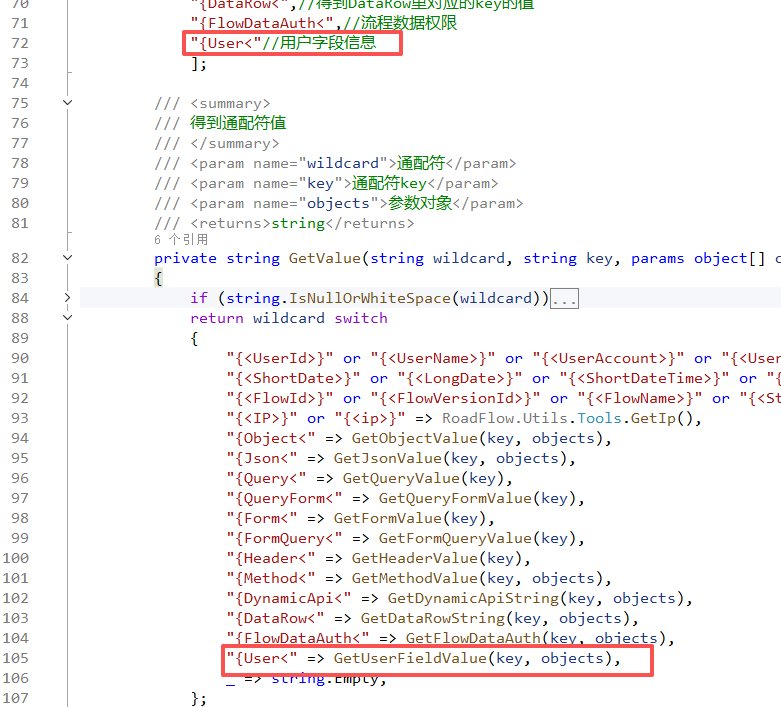
Task: Collapse the summary comment block at line 75
Action: 68,102
